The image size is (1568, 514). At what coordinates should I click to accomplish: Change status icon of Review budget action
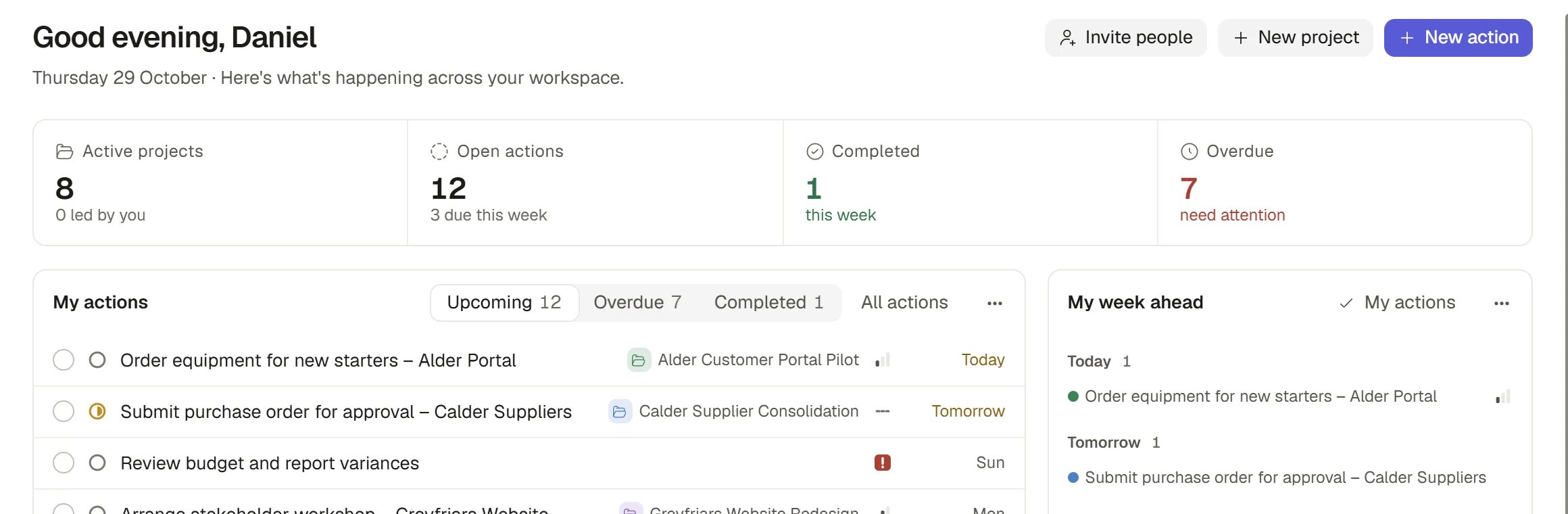(97, 463)
